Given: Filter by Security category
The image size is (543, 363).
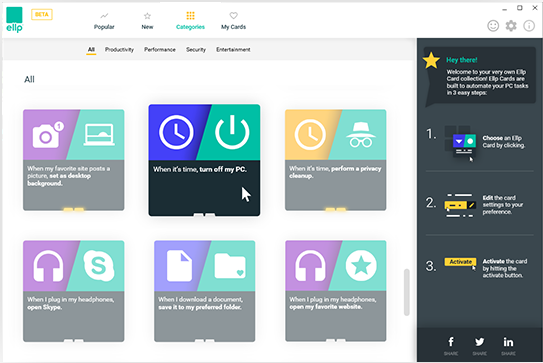Looking at the screenshot, I should click(196, 50).
